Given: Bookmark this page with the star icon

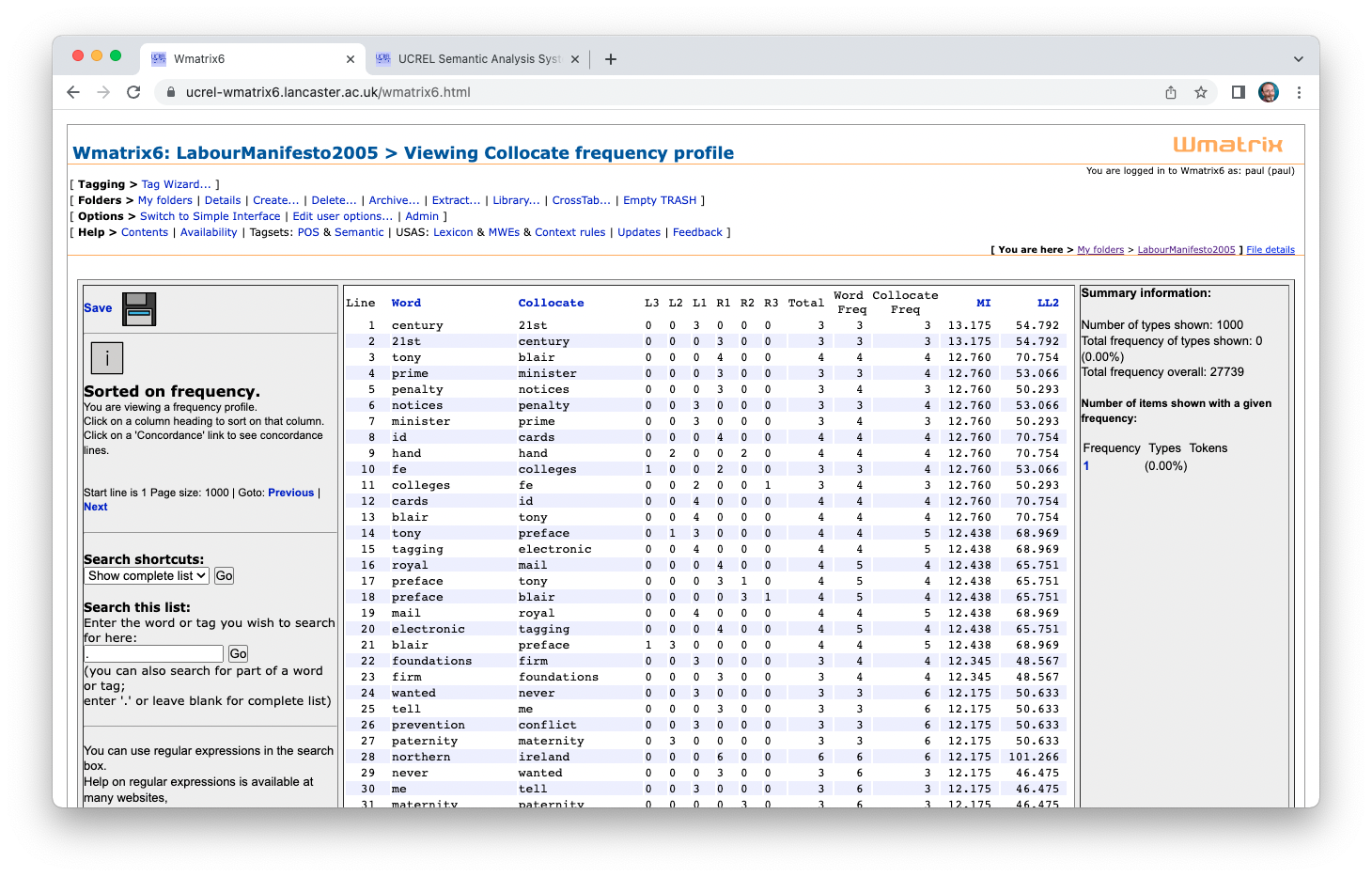Looking at the screenshot, I should (x=1201, y=92).
